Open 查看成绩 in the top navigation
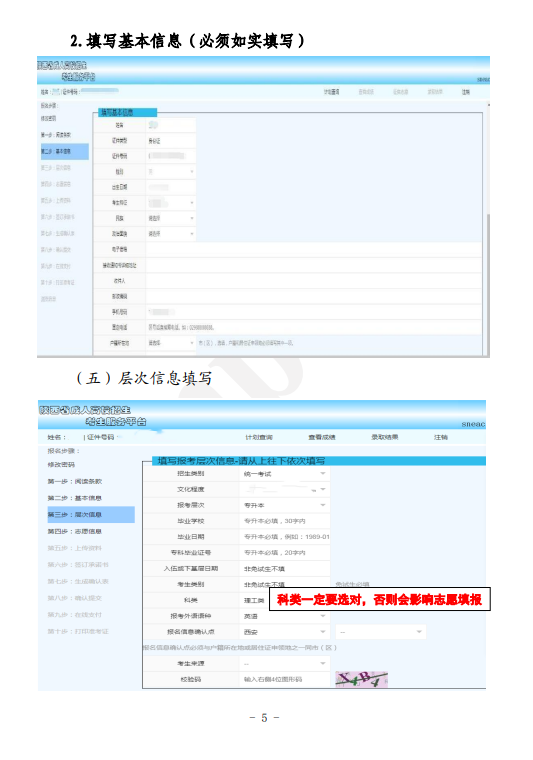Screen dimensions: 533x760 click(322, 437)
